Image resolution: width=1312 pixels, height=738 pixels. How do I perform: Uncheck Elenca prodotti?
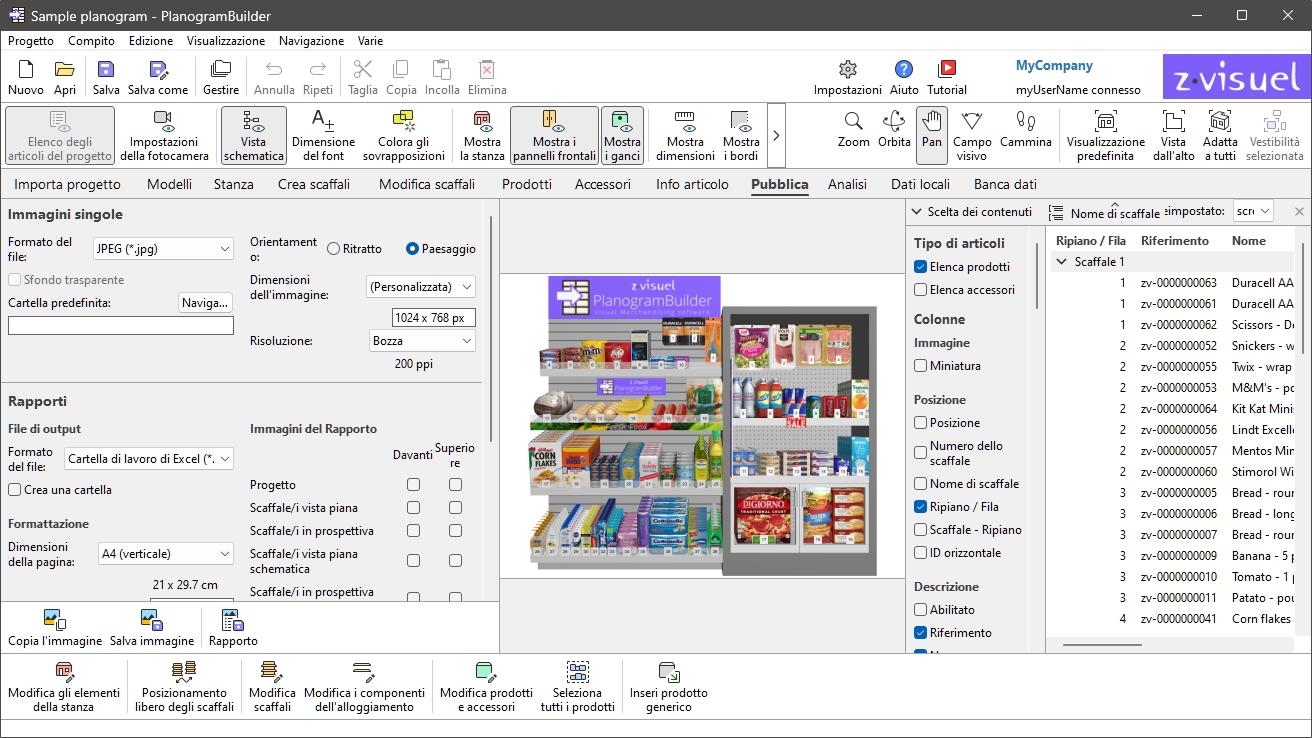(921, 267)
